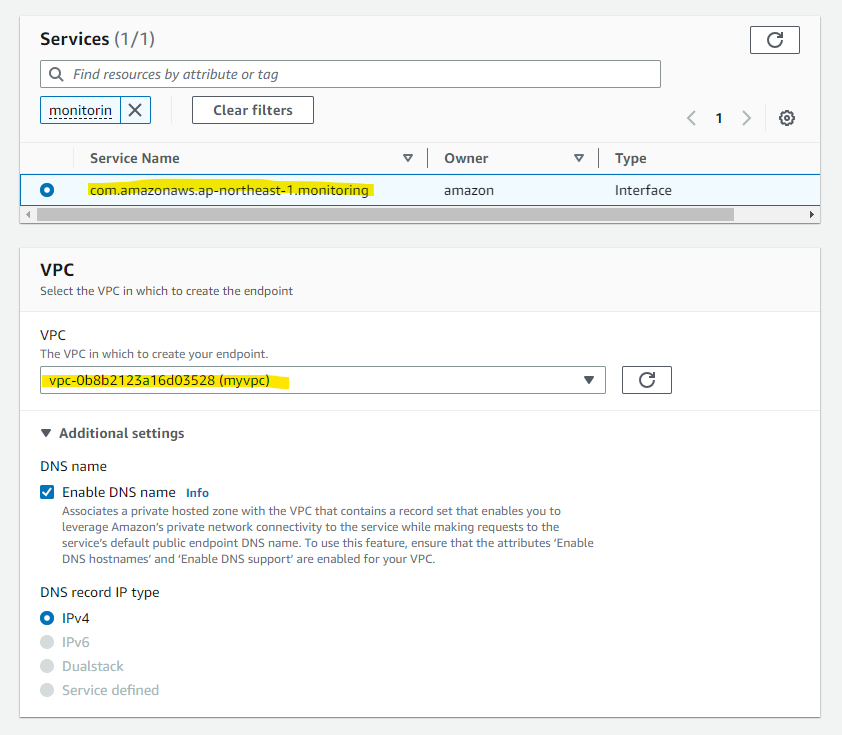The height and width of the screenshot is (735, 842).
Task: Click horizontal scrollbar in services table
Action: point(385,215)
